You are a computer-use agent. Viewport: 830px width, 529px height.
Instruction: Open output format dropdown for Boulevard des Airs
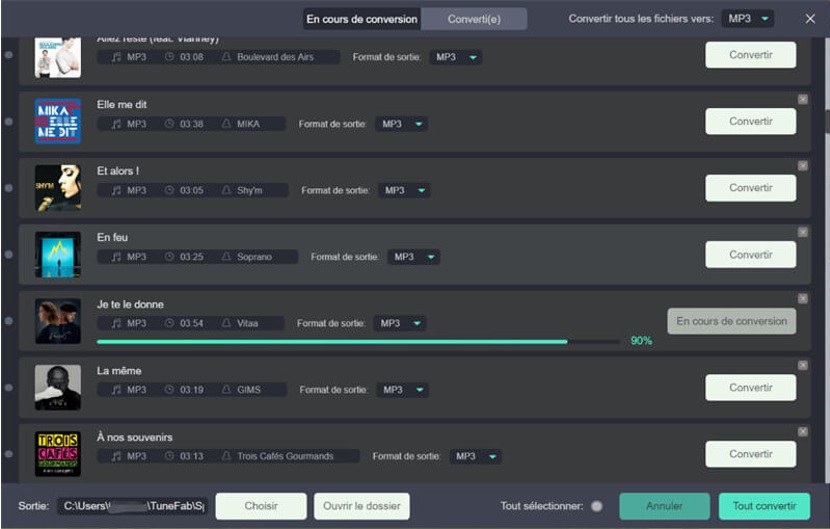456,57
